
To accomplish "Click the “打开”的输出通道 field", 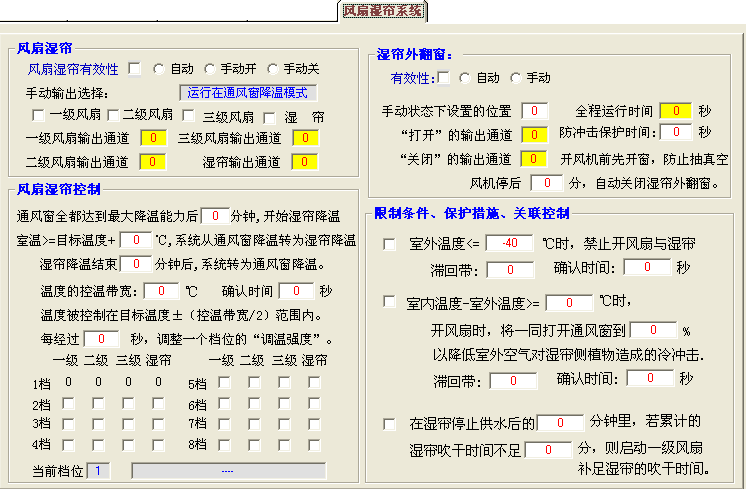I will coord(535,134).
